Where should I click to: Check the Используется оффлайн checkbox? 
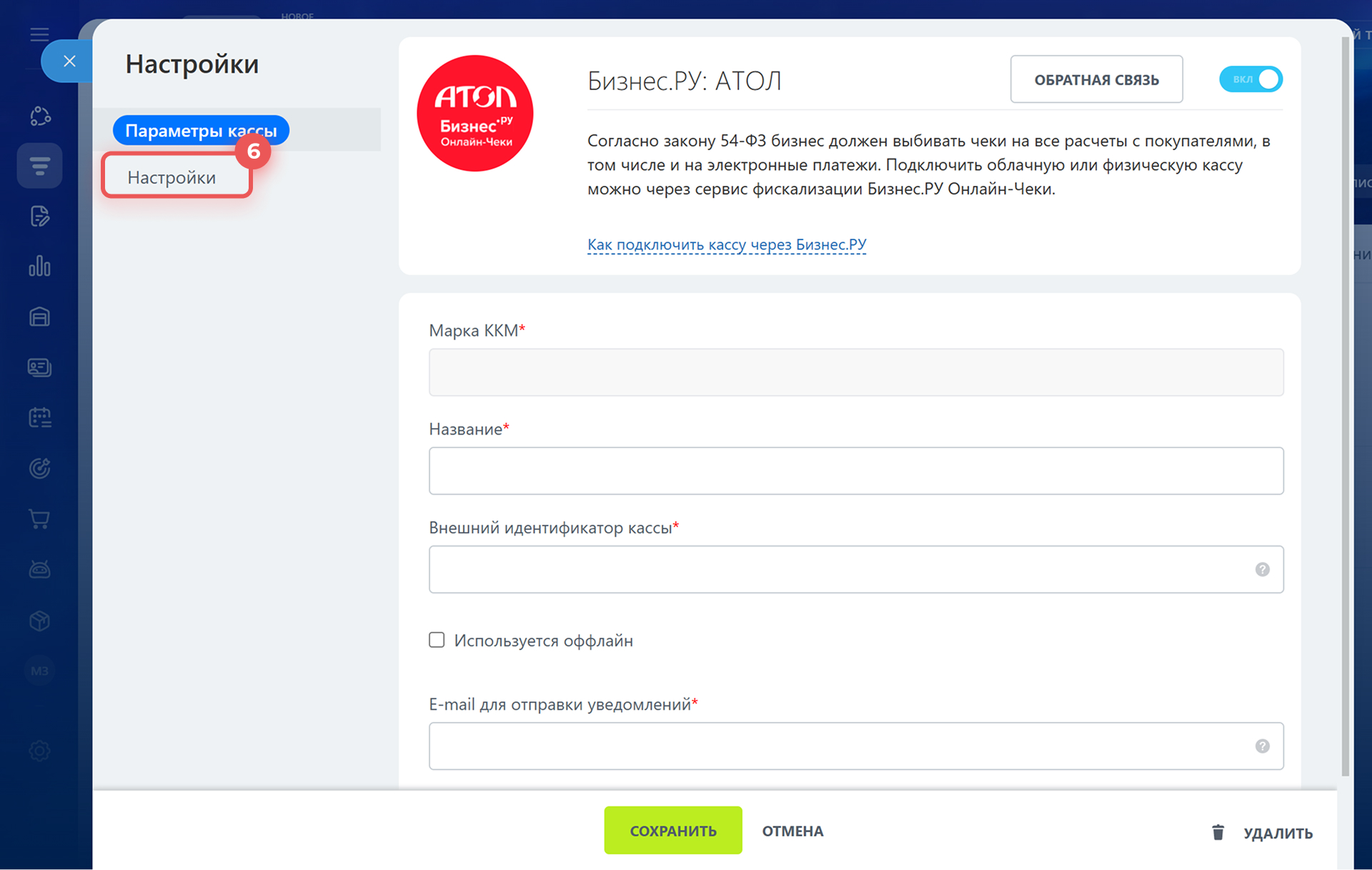point(437,640)
